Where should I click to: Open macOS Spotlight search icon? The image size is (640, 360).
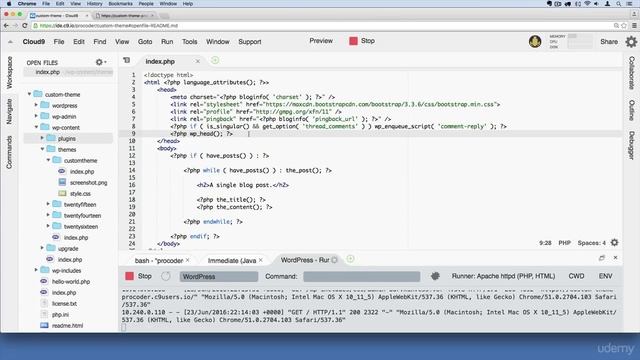tap(619, 4)
